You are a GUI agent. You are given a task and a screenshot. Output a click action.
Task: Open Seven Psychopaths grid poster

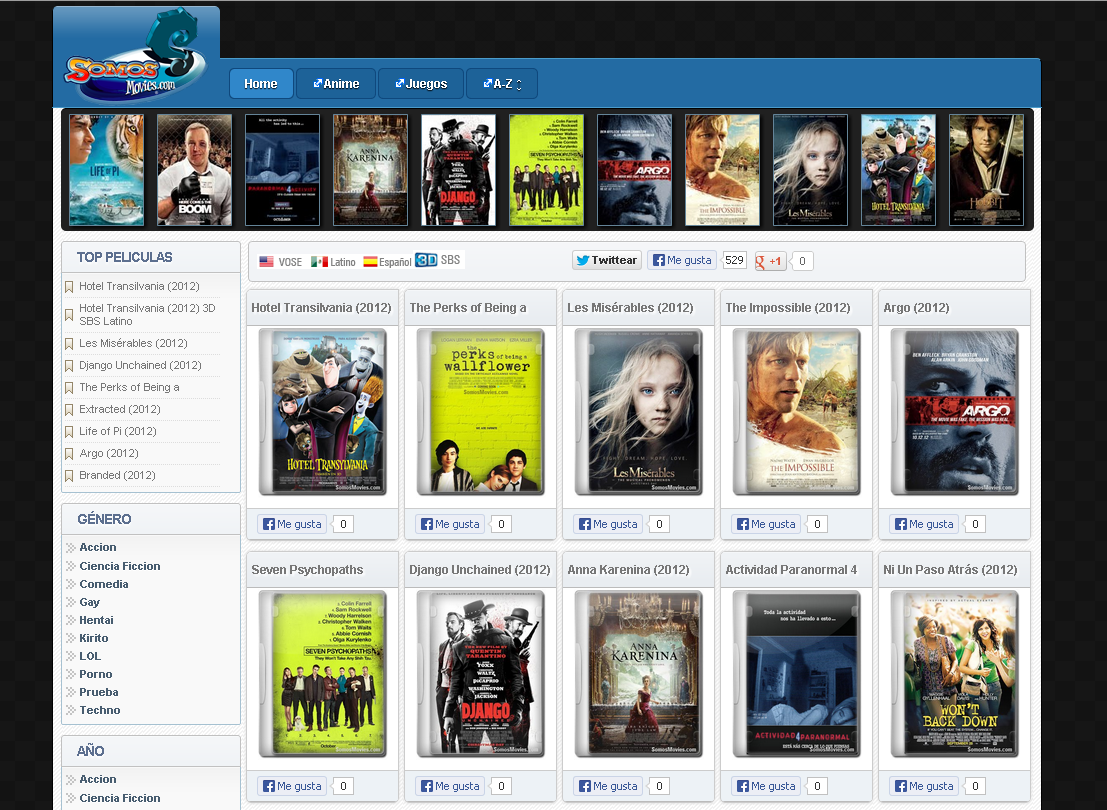coord(323,674)
